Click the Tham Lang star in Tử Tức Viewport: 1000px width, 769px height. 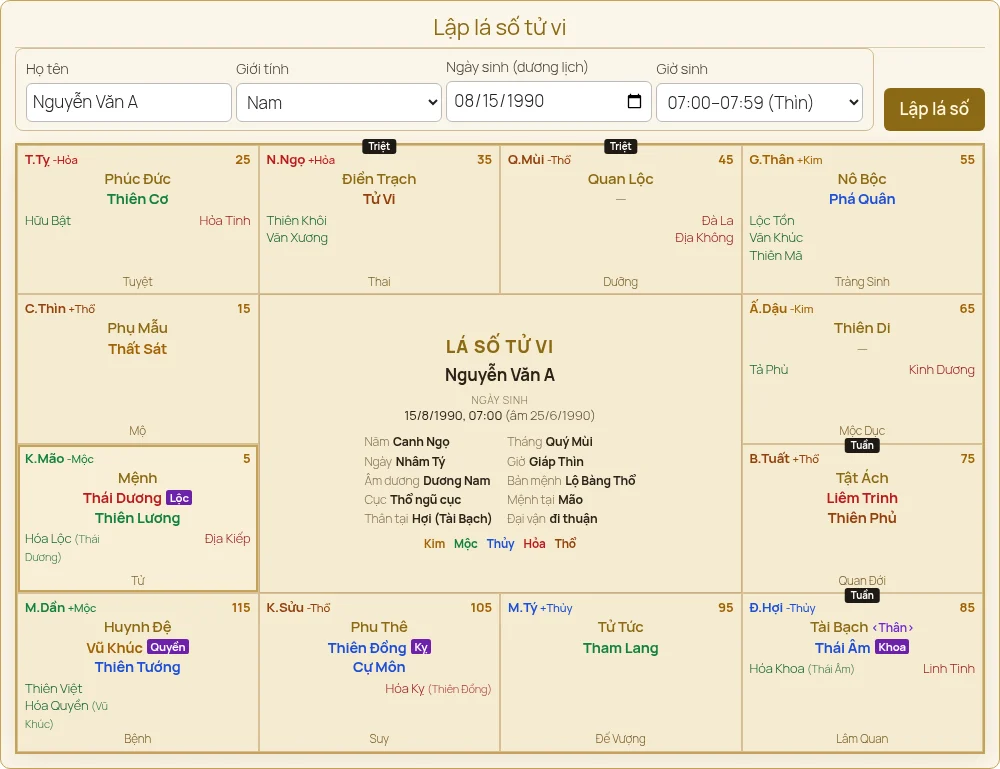click(620, 648)
